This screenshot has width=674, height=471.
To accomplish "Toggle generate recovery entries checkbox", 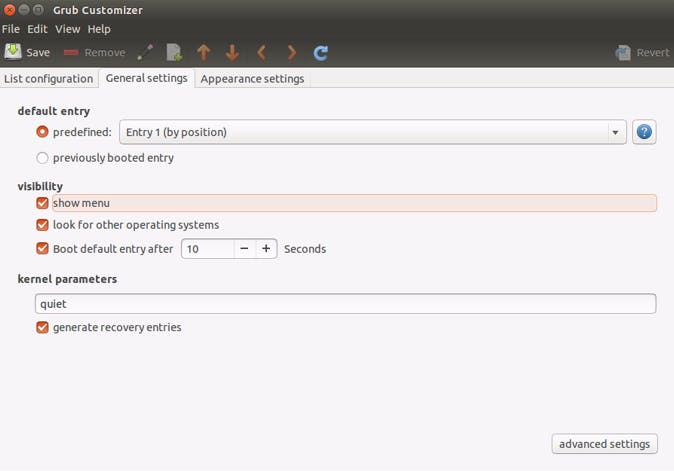I will click(42, 327).
